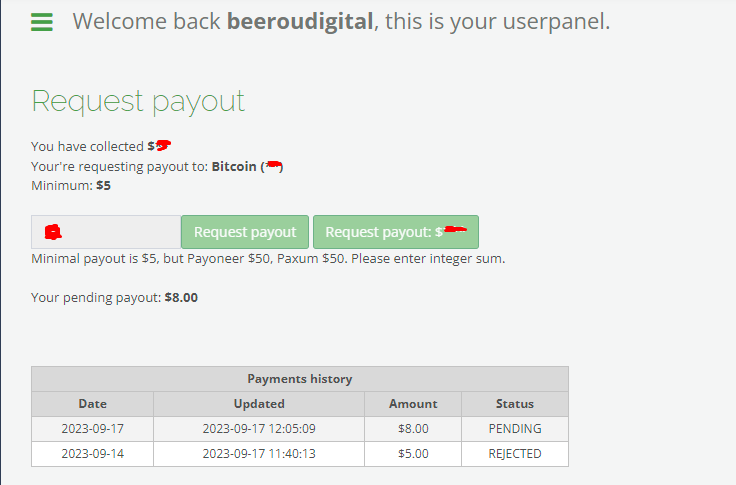Select the 2023-09-17 date cell
Screen dimensions: 736x485
pos(92,429)
